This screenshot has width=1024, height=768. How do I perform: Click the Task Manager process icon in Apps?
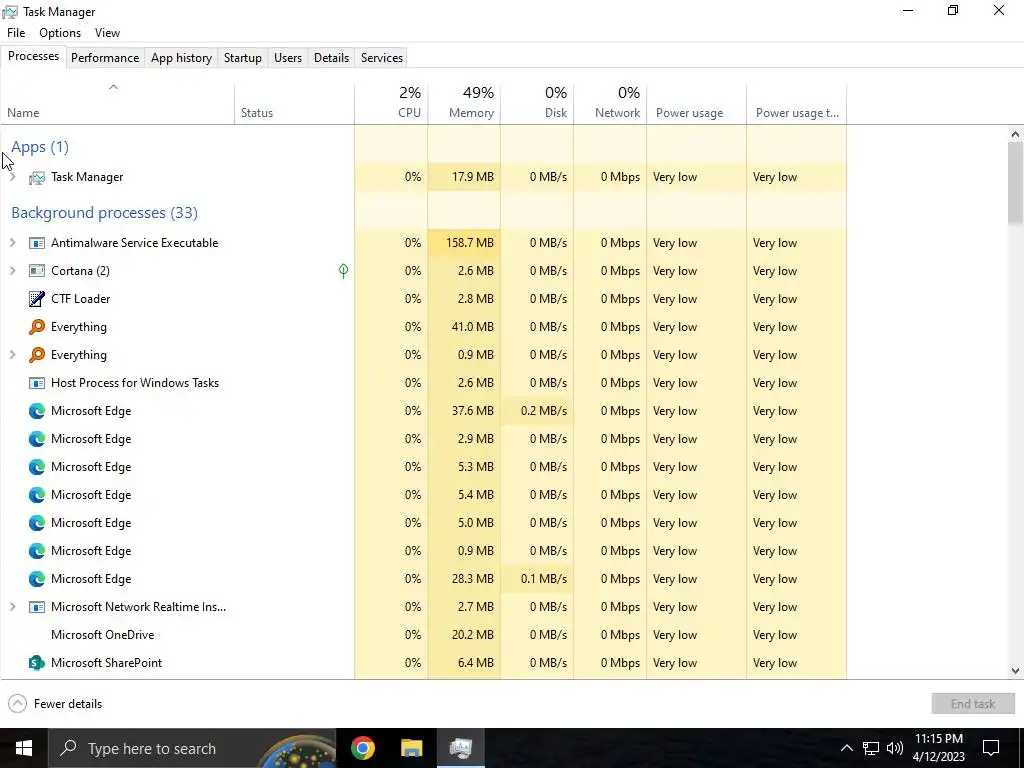37,178
